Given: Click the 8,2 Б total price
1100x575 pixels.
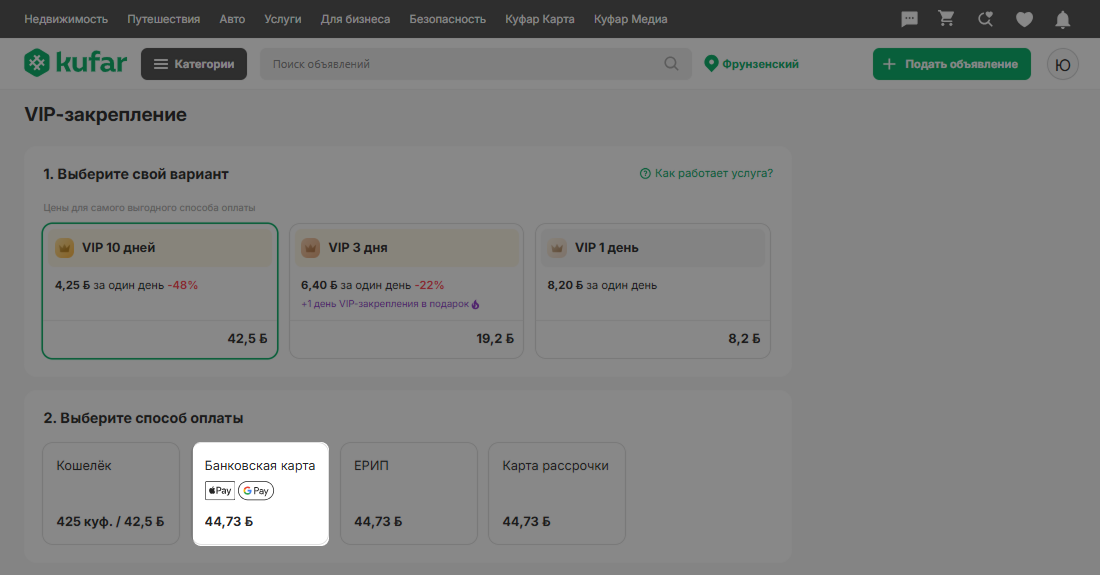Looking at the screenshot, I should 744,339.
